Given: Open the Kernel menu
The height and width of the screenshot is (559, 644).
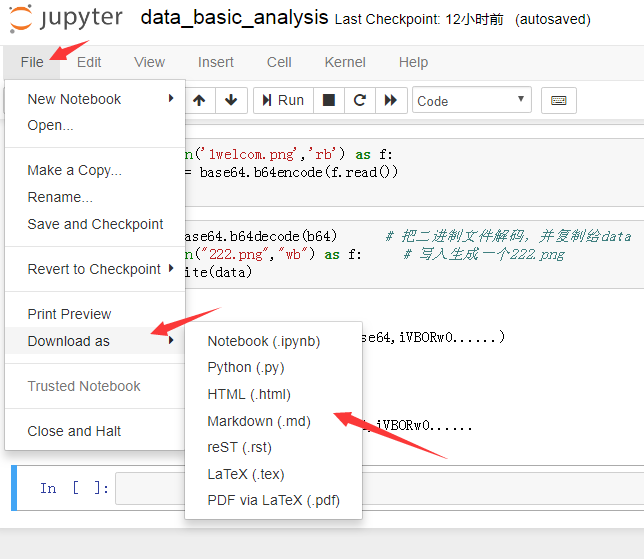Looking at the screenshot, I should (345, 62).
